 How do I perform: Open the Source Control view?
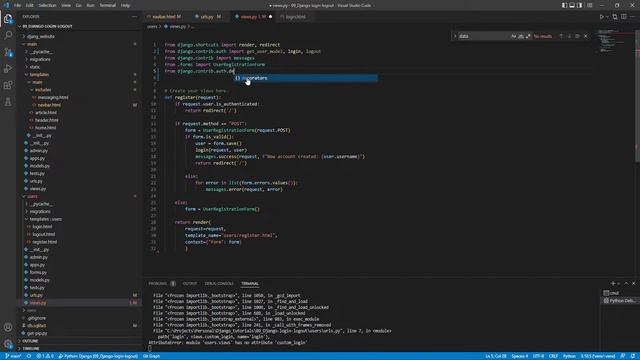[8, 52]
